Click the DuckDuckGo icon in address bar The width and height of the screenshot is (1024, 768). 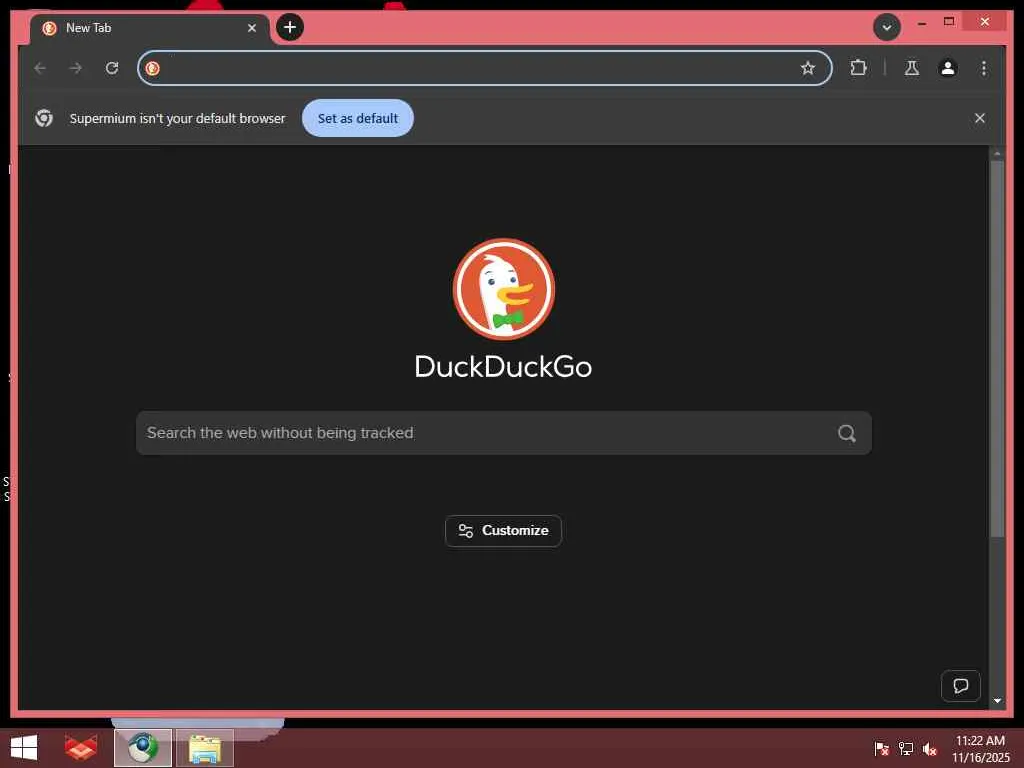click(153, 68)
